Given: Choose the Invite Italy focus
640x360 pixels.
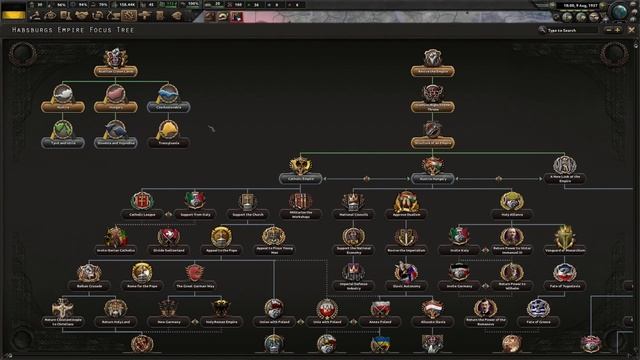Looking at the screenshot, I should [x=459, y=242].
